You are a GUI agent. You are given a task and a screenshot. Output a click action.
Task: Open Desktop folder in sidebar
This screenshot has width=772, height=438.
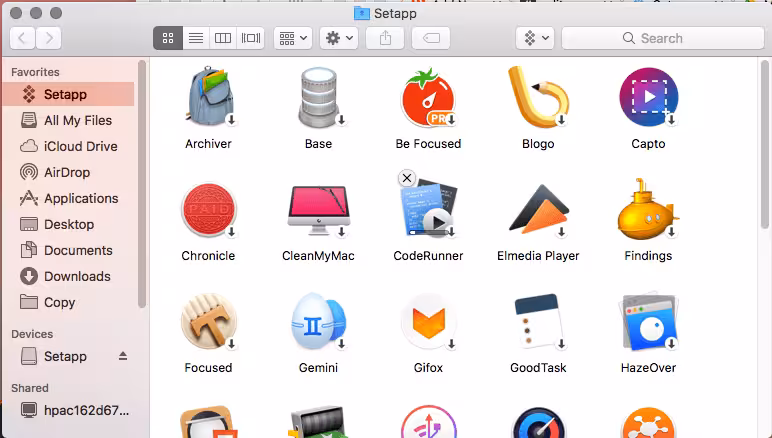click(68, 224)
